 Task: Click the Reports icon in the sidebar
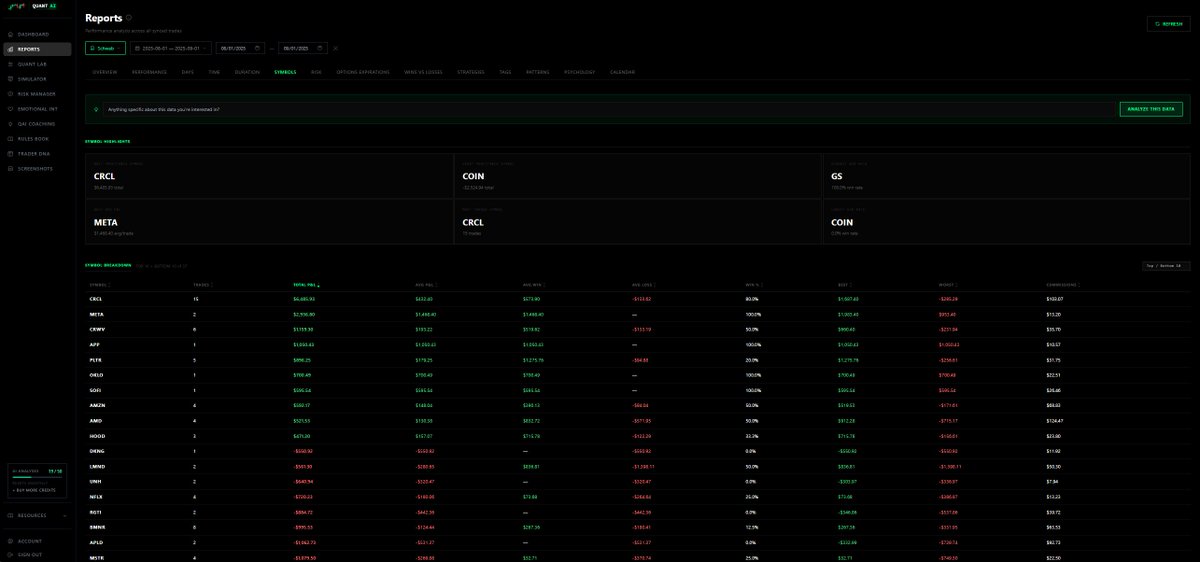[10, 49]
